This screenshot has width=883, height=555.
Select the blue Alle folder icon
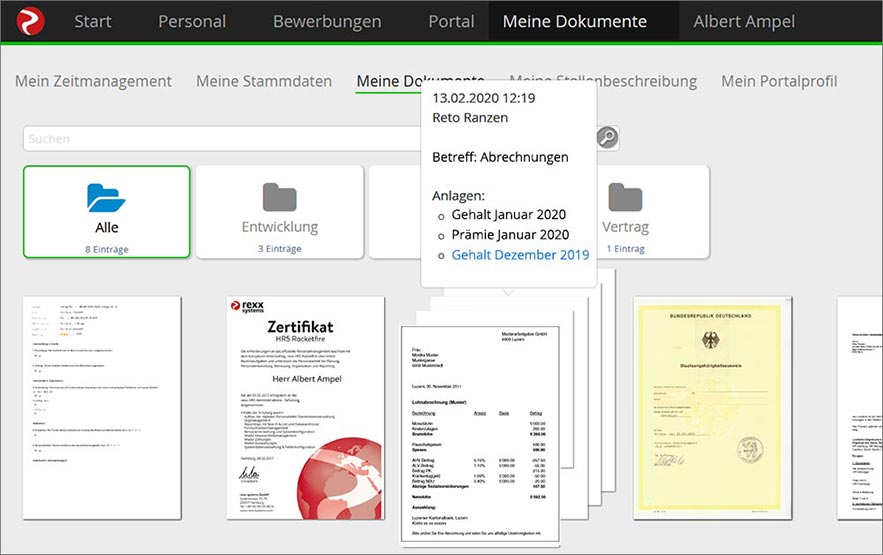point(106,198)
